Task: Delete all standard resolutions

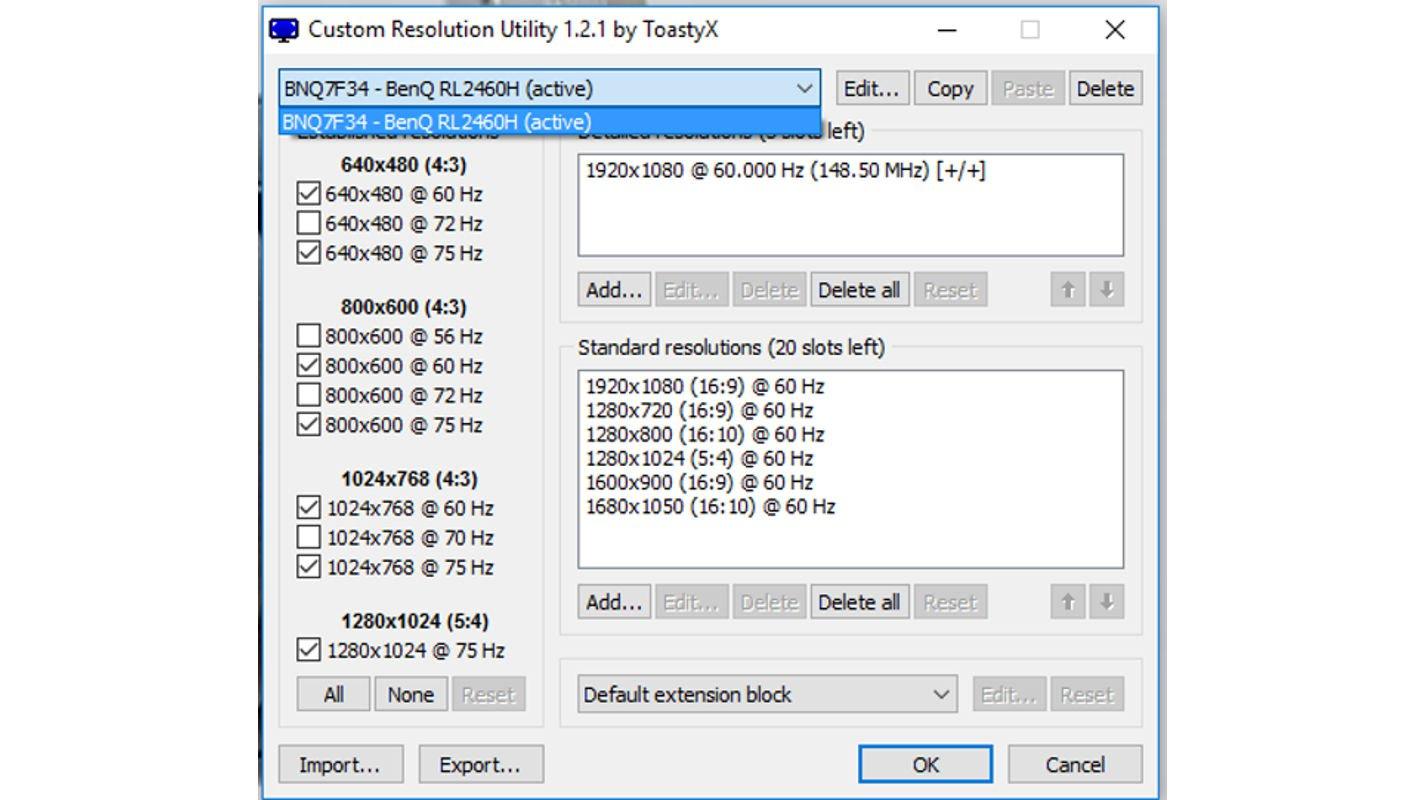Action: [x=859, y=602]
